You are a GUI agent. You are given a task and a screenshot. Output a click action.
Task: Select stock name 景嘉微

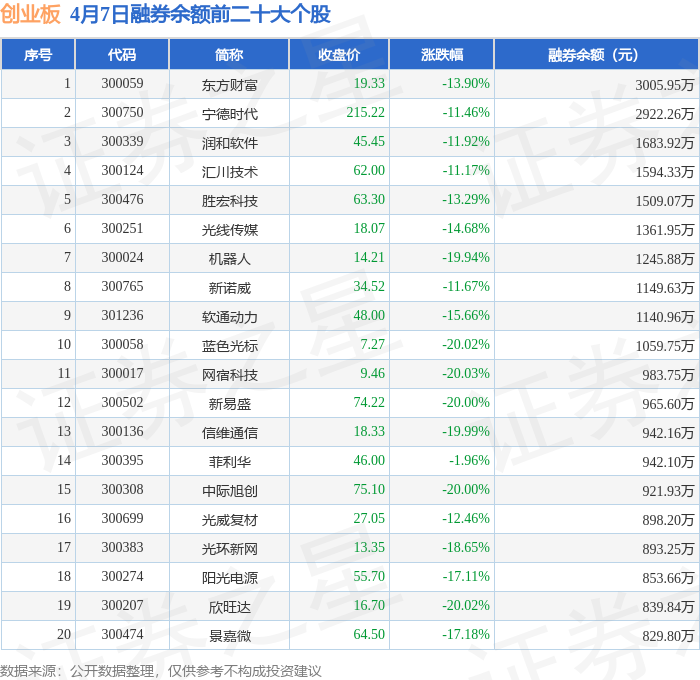[x=229, y=636]
